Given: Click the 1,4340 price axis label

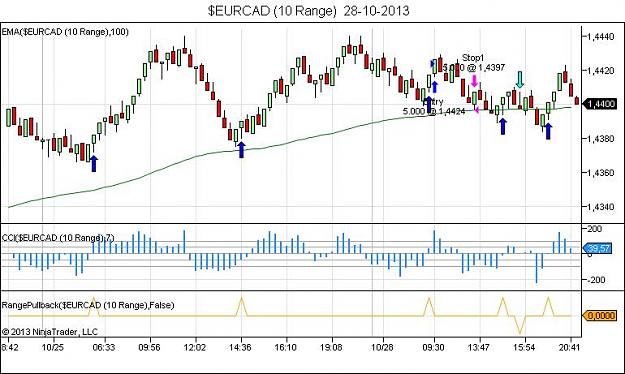Looking at the screenshot, I should (601, 207).
